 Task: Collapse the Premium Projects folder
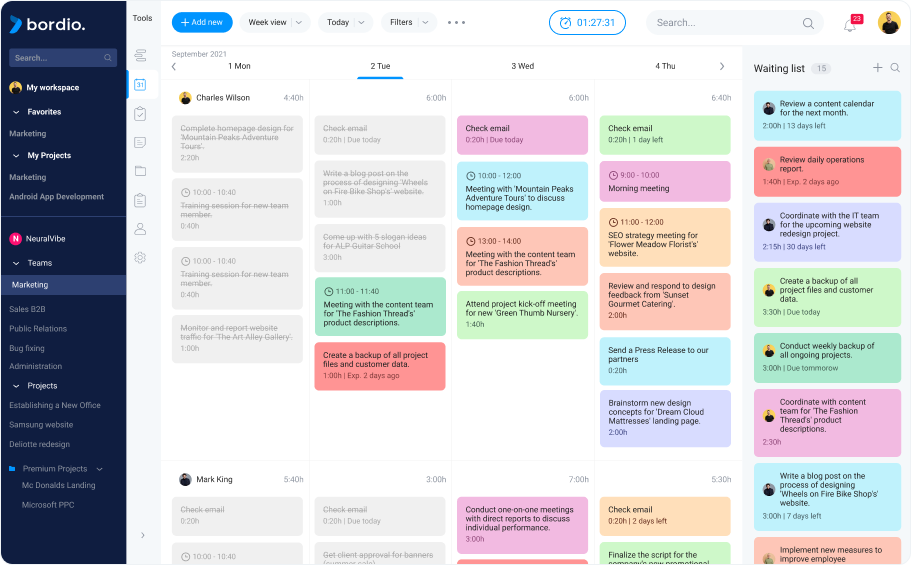tap(99, 469)
